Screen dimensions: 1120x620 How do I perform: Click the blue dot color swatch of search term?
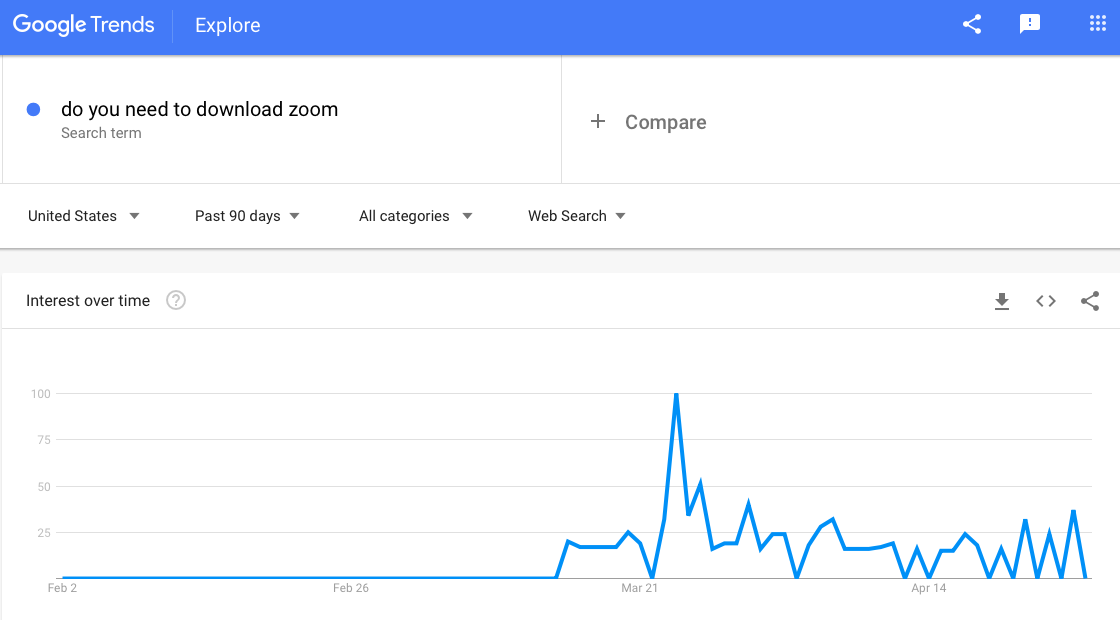(x=33, y=110)
